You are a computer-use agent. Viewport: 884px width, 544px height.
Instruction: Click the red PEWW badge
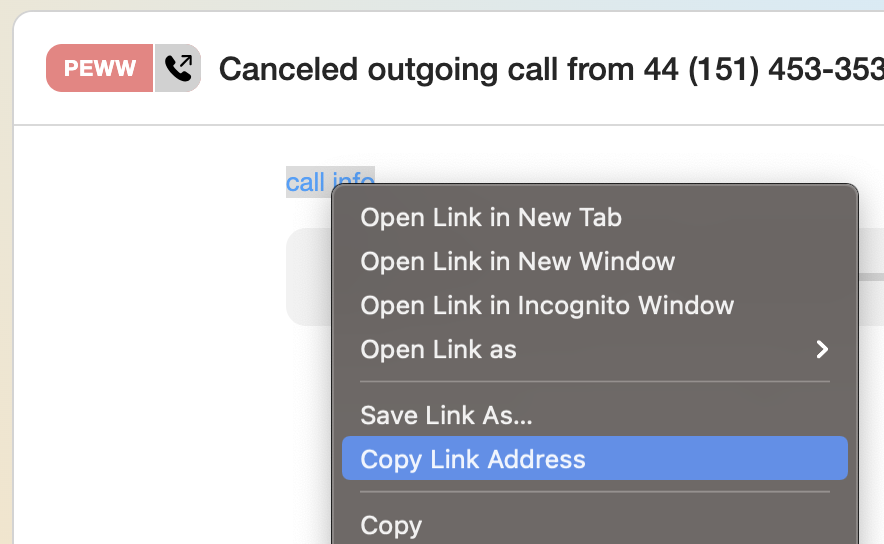pos(100,68)
